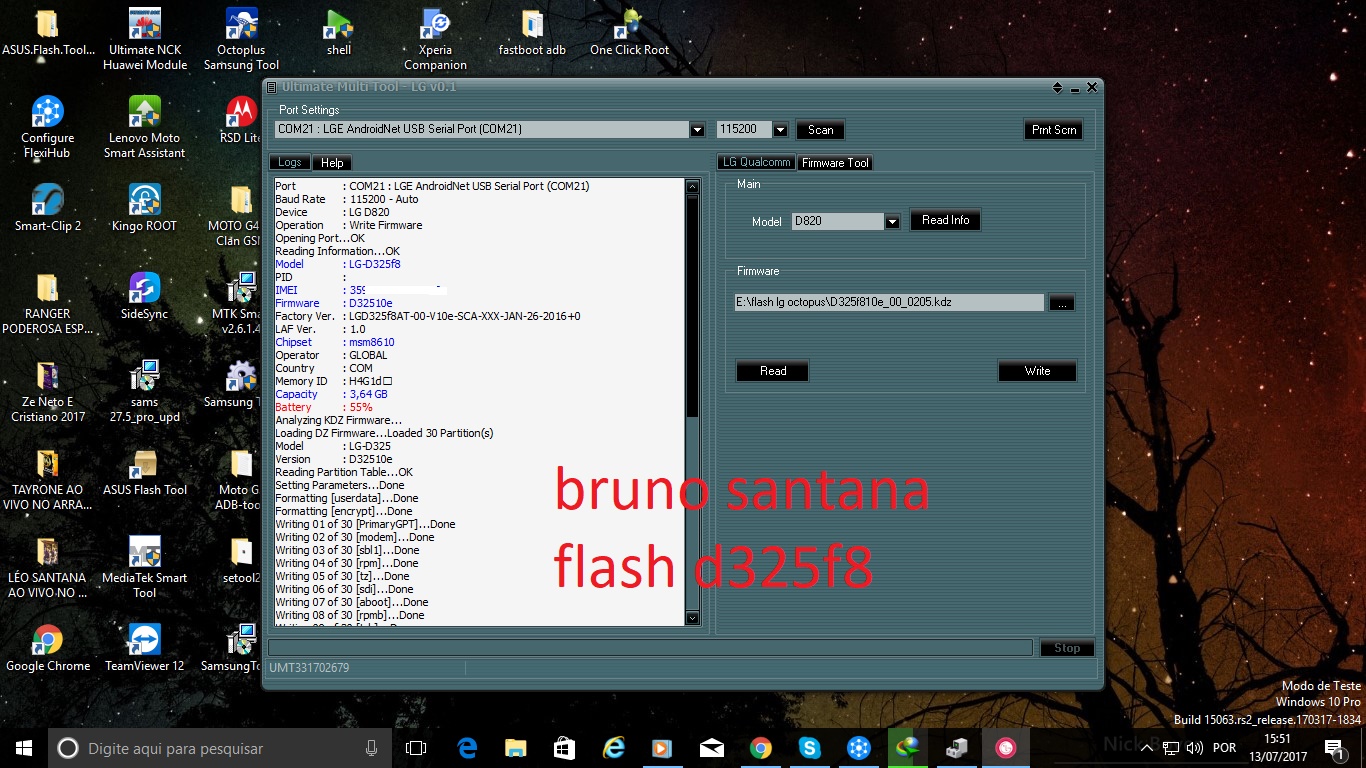
Task: Click the Windows Start button
Action: (x=24, y=748)
